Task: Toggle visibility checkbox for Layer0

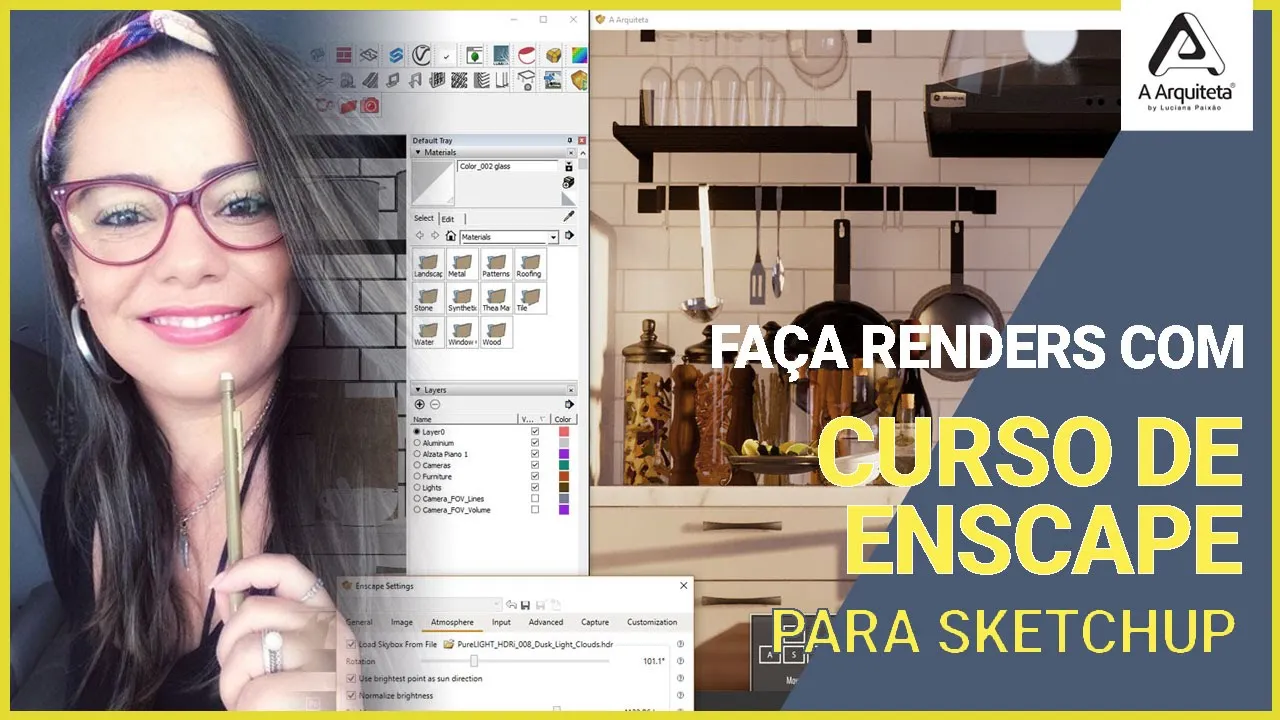Action: coord(535,432)
